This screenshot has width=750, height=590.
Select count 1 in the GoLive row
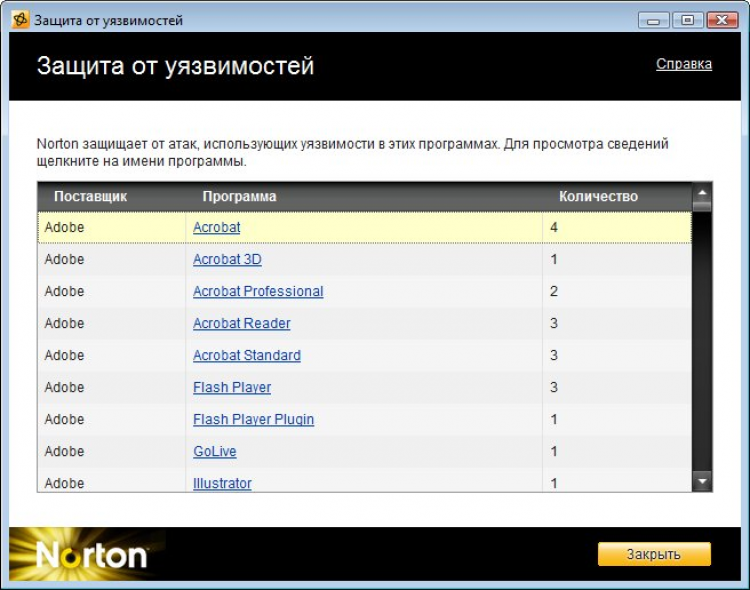(554, 452)
